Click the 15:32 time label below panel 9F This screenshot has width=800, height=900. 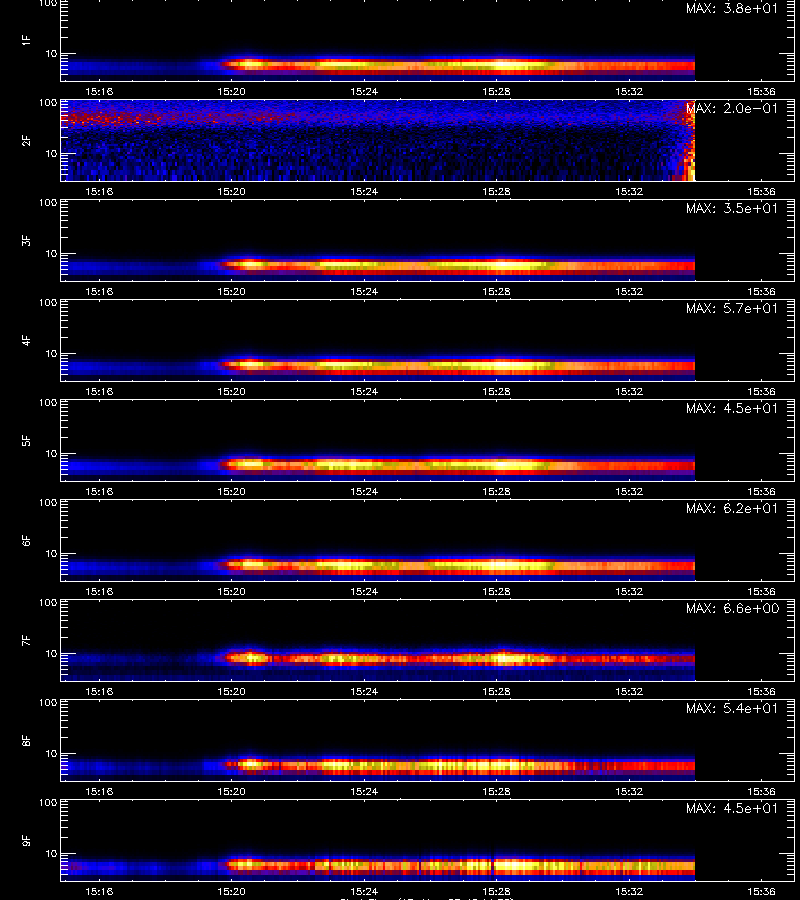[x=629, y=891]
